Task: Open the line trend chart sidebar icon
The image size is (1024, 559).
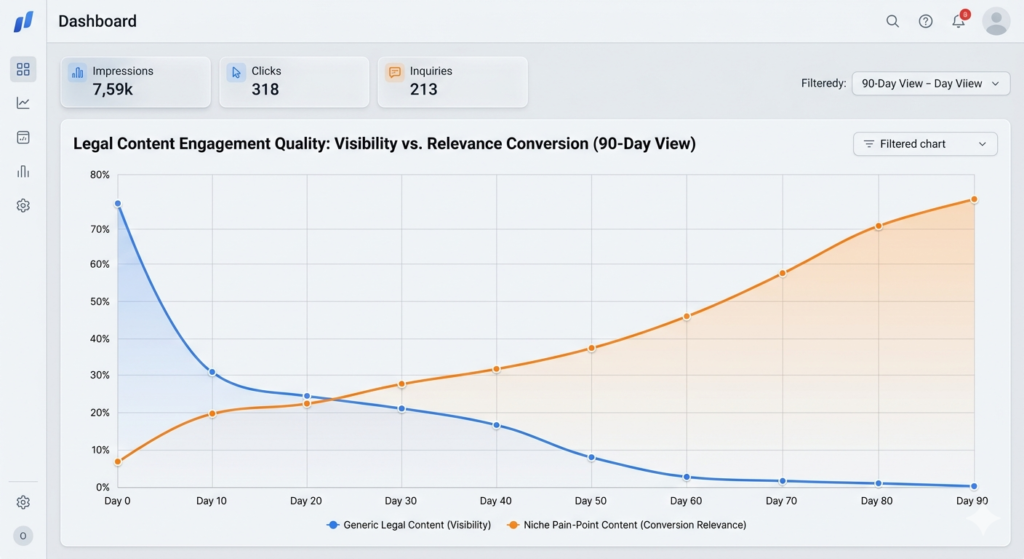Action: pos(23,103)
